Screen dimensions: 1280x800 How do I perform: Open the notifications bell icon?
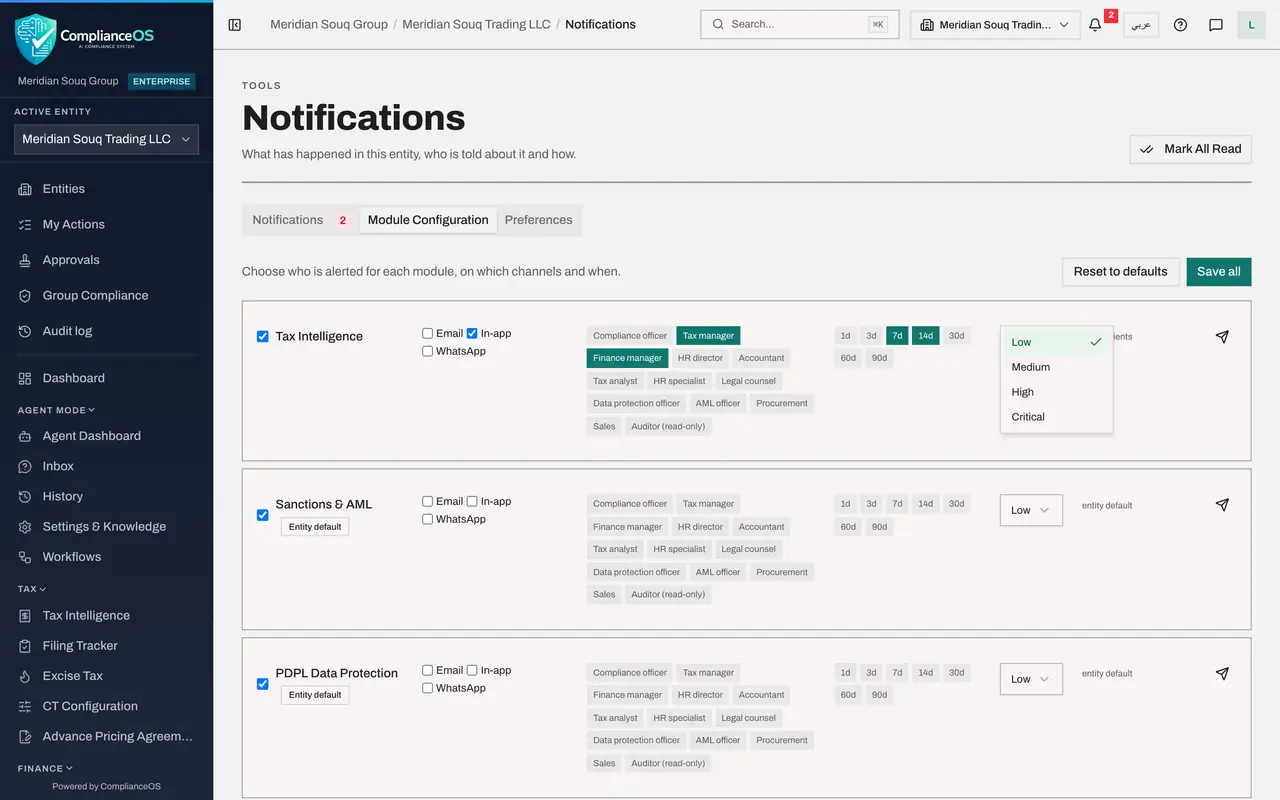click(x=1095, y=25)
